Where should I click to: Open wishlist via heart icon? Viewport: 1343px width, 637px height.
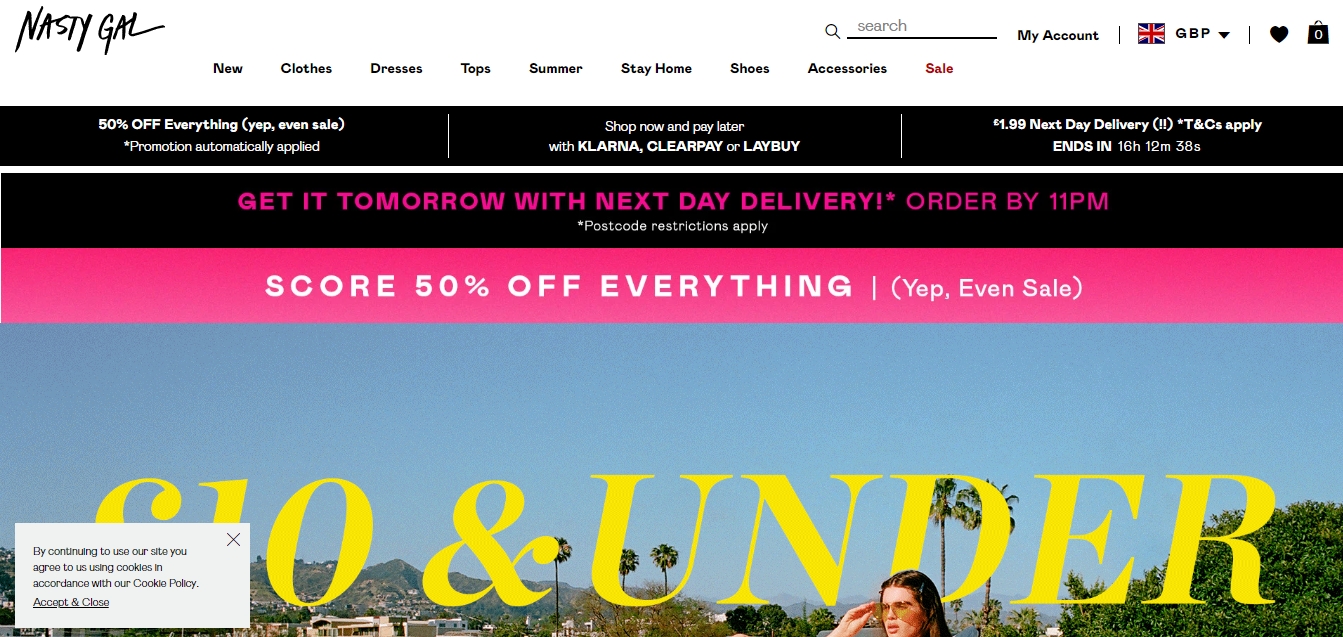(x=1279, y=34)
